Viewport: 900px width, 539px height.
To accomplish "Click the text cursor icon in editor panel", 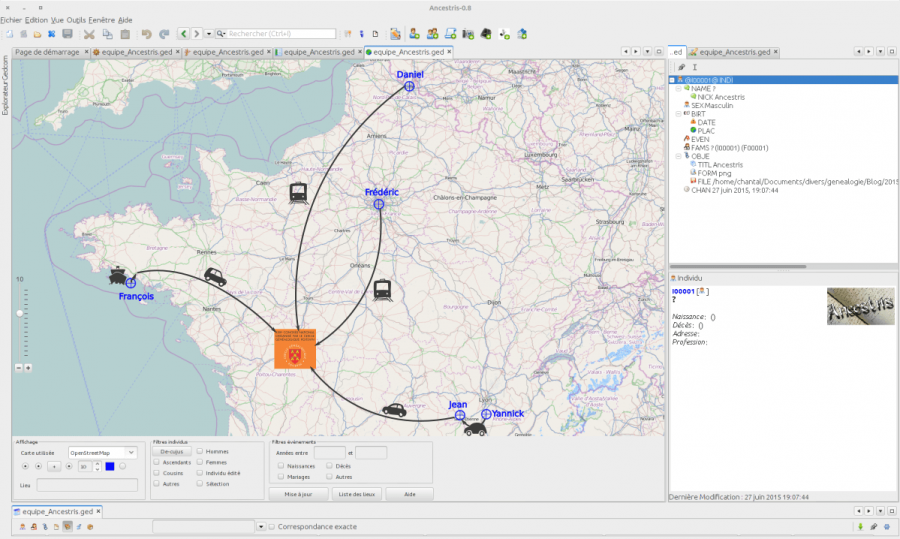I will coord(695,67).
